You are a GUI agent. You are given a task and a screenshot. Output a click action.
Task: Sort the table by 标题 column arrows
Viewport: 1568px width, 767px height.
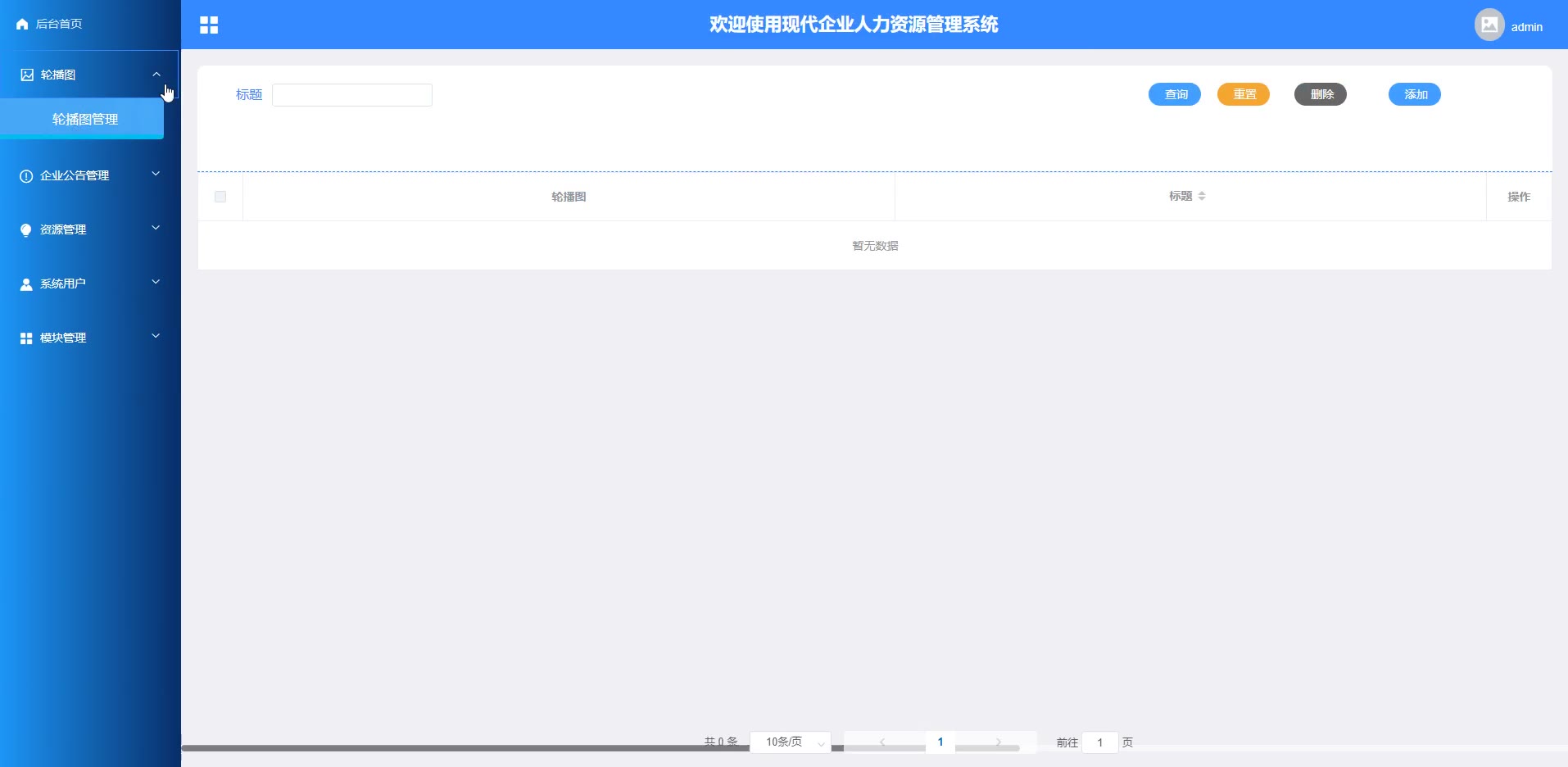pos(1202,196)
